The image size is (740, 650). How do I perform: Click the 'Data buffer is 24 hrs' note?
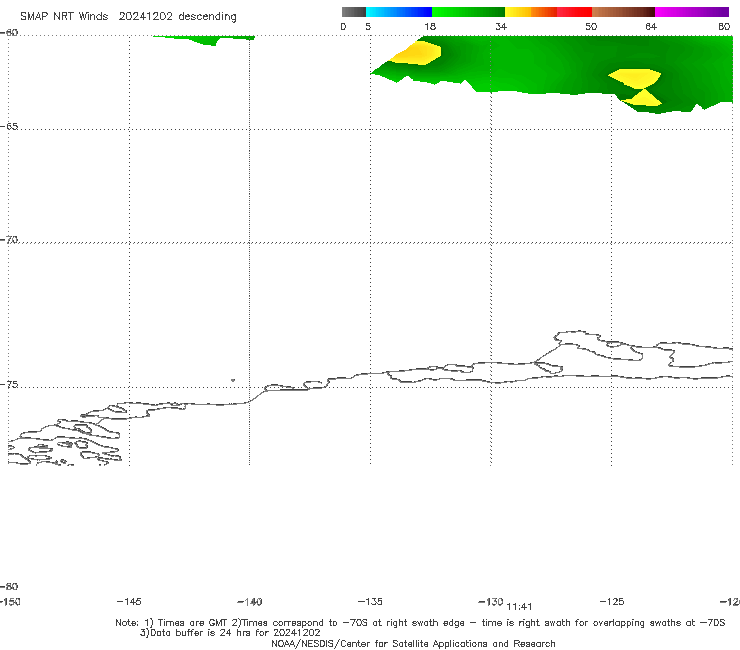pyautogui.click(x=230, y=633)
